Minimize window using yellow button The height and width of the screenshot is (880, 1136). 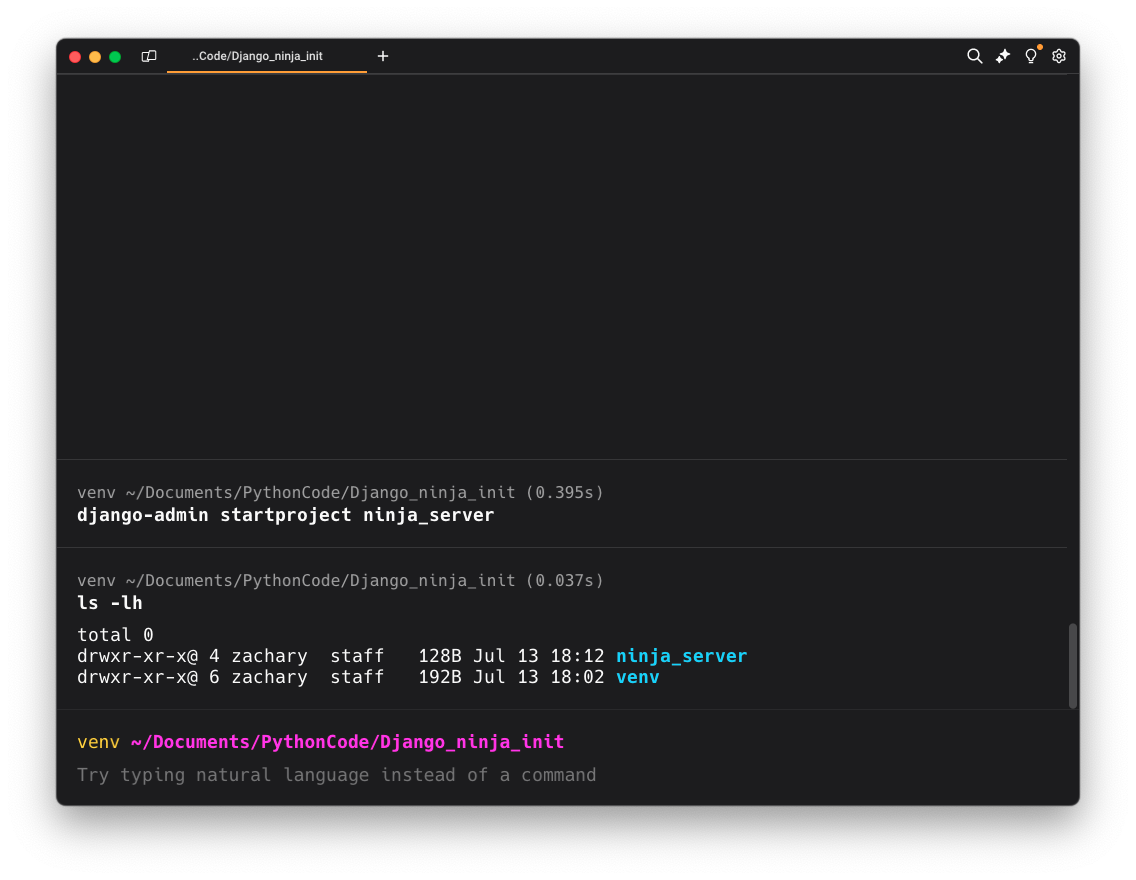tap(95, 57)
